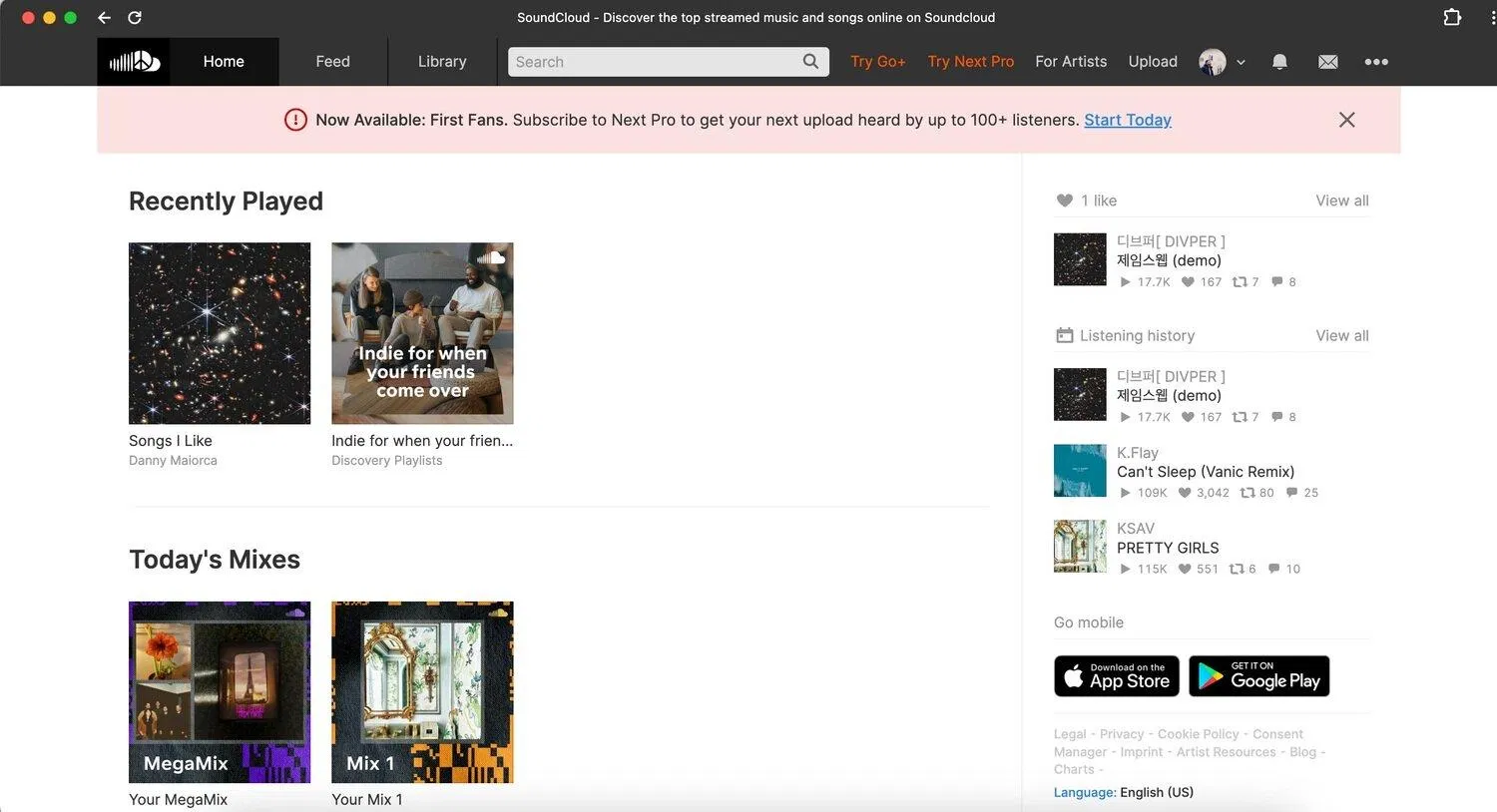The width and height of the screenshot is (1497, 812).
Task: Open the Songs I Like playlist thumbnail
Action: (x=219, y=333)
